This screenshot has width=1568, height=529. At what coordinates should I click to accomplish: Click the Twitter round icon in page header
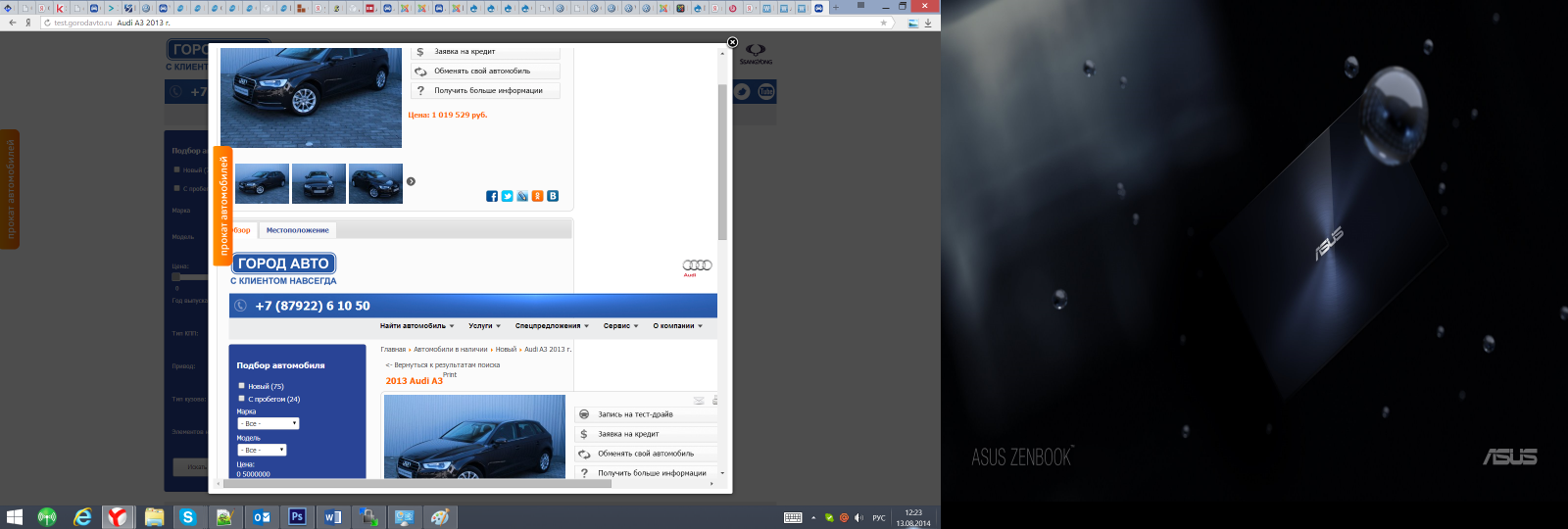tap(743, 91)
